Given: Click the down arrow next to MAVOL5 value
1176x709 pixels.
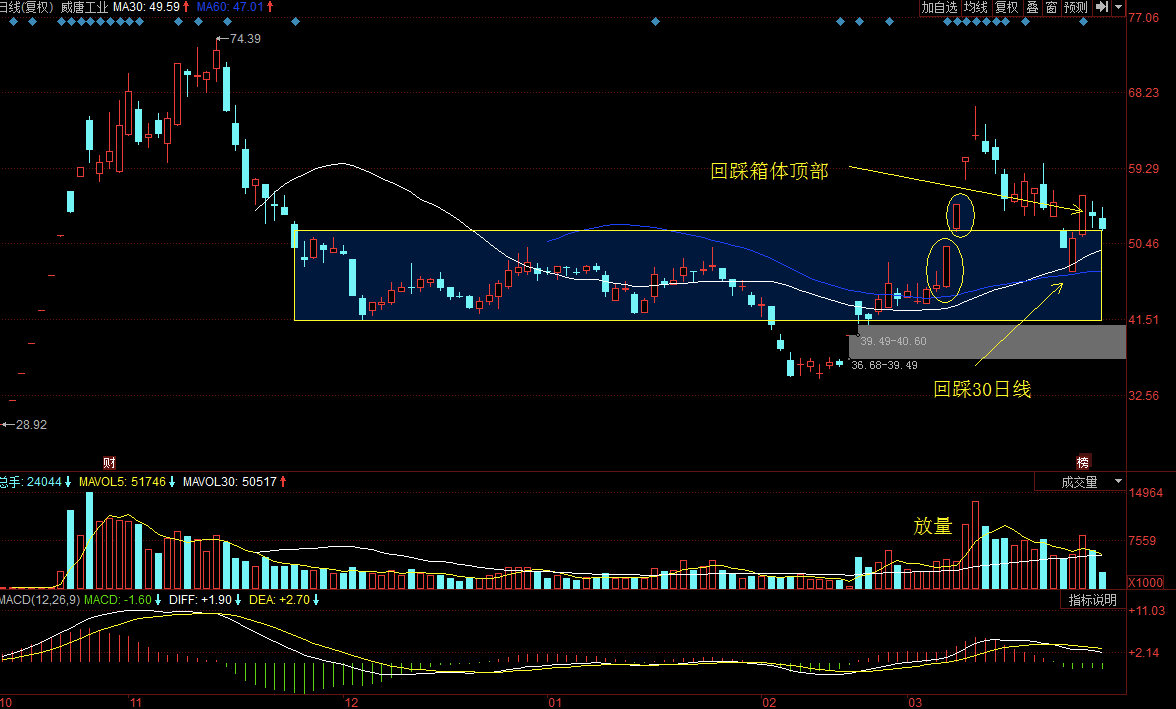Looking at the screenshot, I should tap(172, 482).
